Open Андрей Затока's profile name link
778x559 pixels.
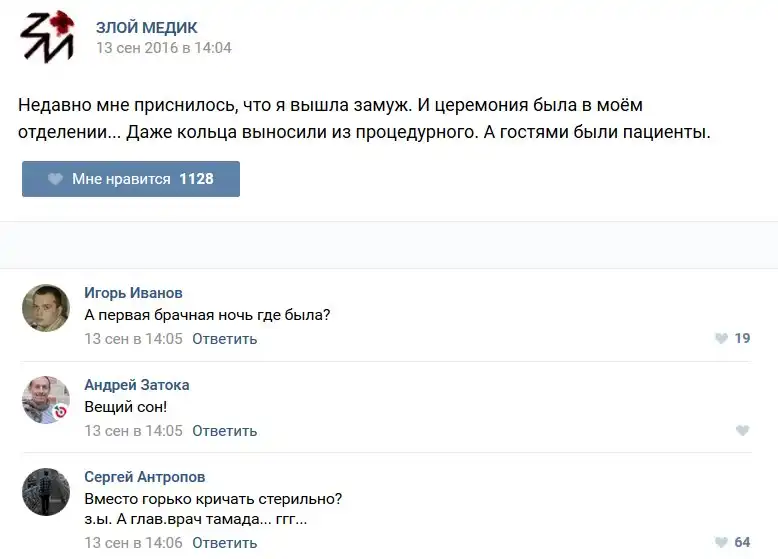tap(136, 385)
